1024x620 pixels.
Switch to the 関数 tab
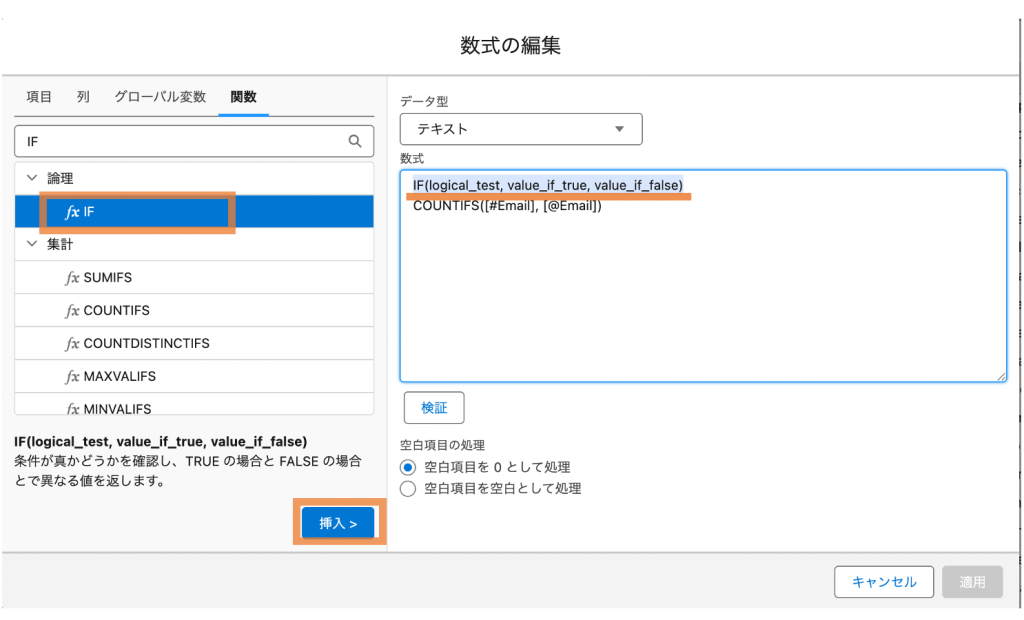tap(243, 97)
